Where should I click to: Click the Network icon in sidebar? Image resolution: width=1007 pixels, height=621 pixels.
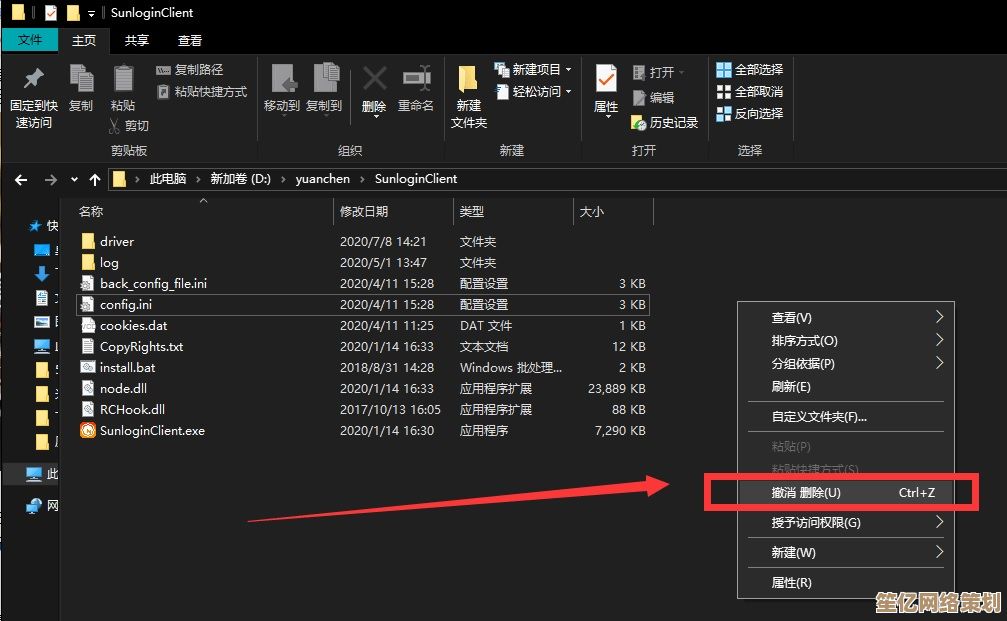(34, 506)
